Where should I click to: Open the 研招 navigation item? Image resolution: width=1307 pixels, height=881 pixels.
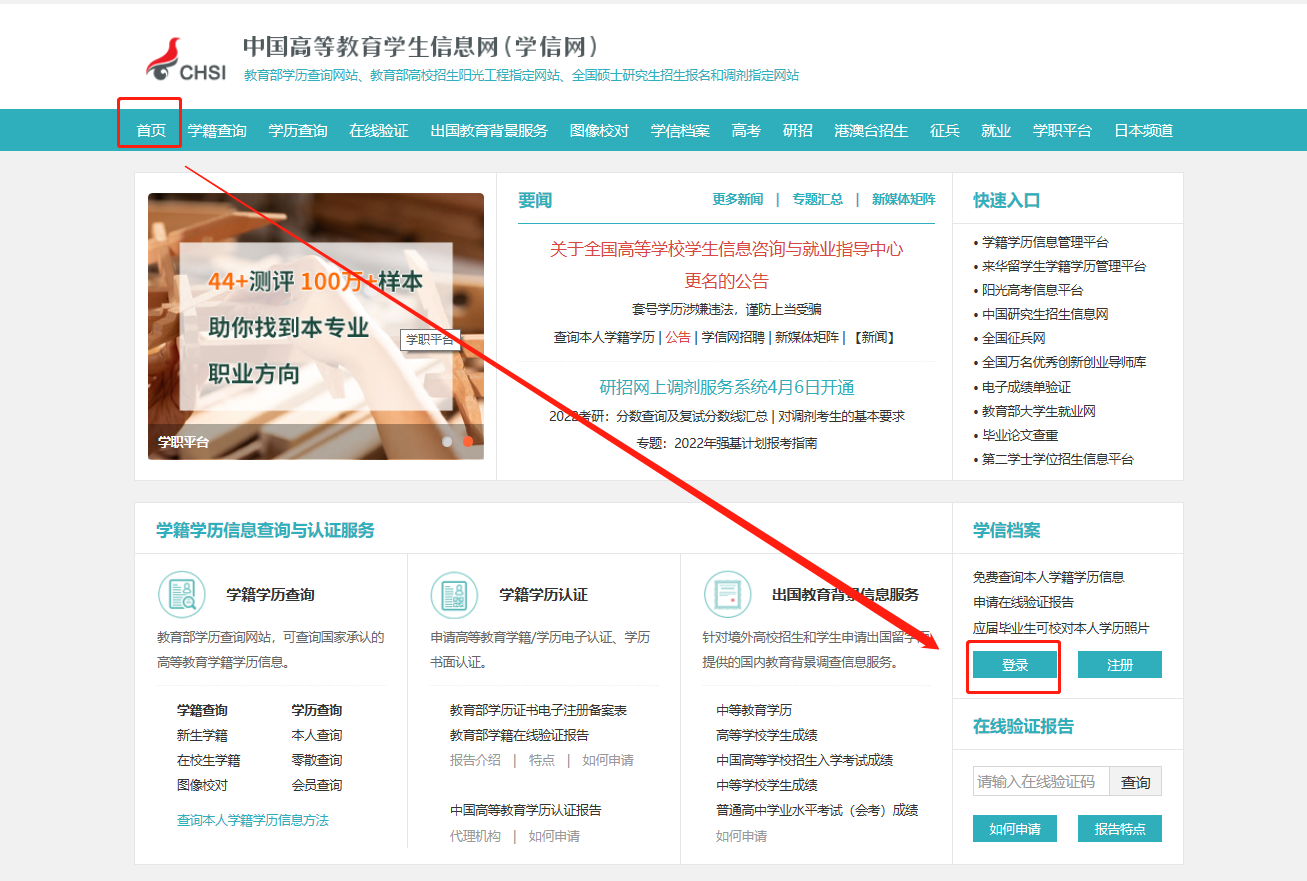[x=797, y=131]
